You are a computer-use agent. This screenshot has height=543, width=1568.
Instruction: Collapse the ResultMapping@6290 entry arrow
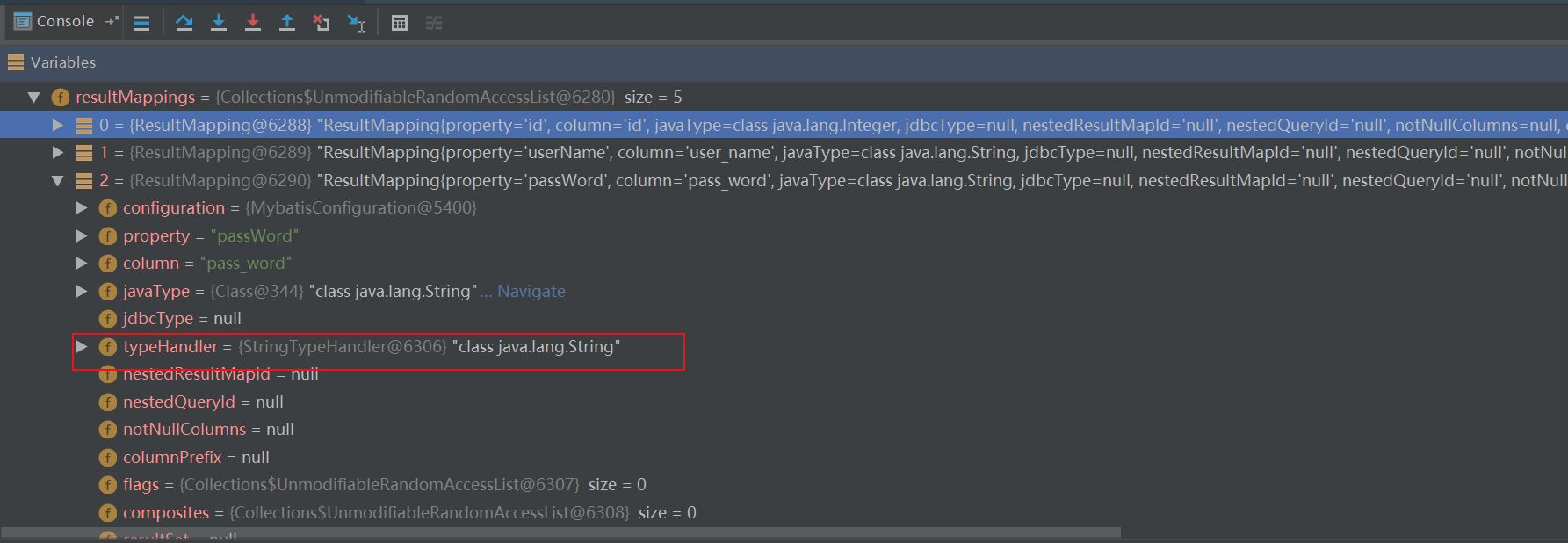tap(58, 181)
